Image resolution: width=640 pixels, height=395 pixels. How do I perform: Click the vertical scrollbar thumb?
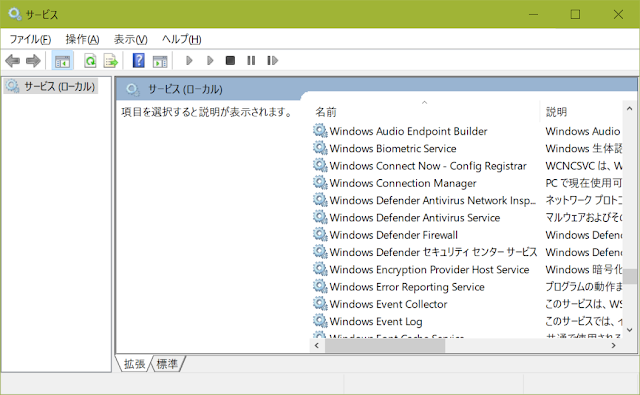(629, 276)
